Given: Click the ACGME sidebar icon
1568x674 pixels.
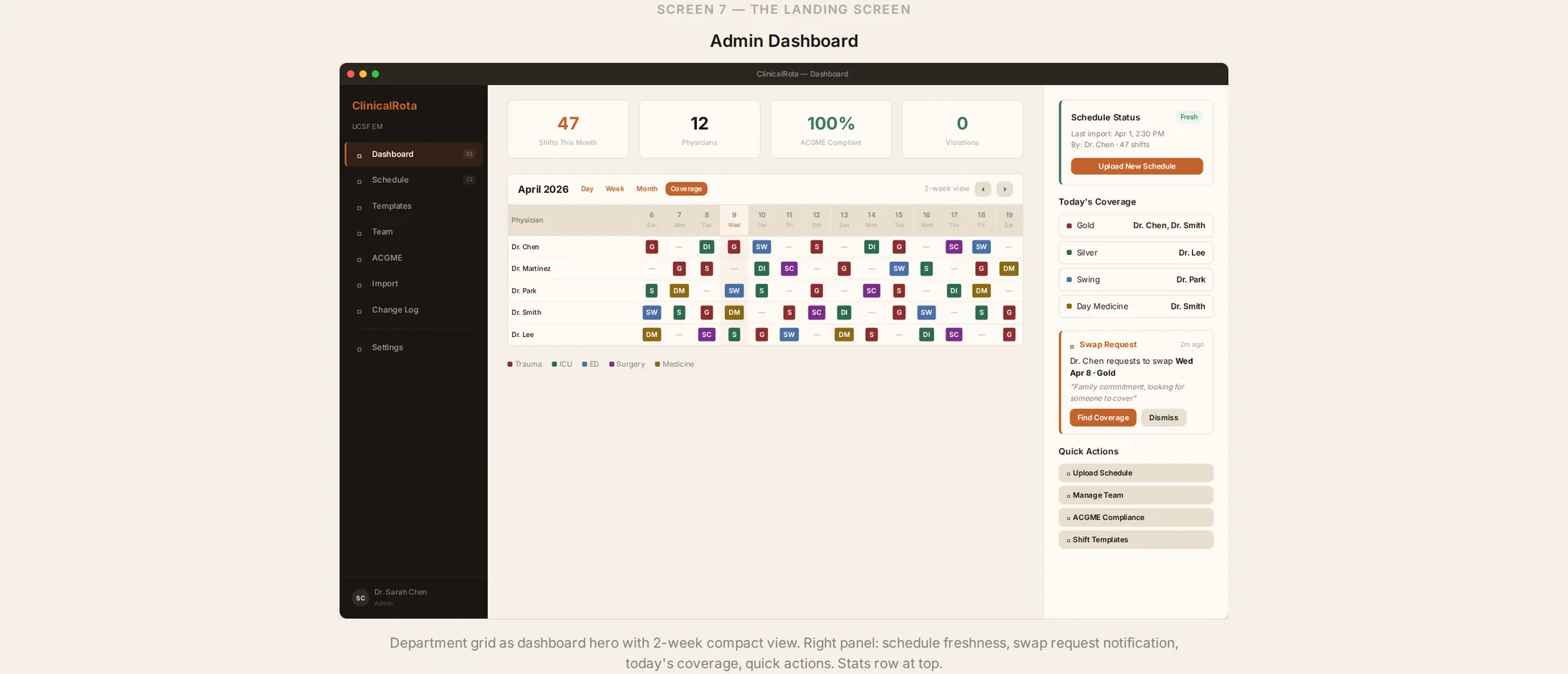Looking at the screenshot, I should [x=359, y=260].
